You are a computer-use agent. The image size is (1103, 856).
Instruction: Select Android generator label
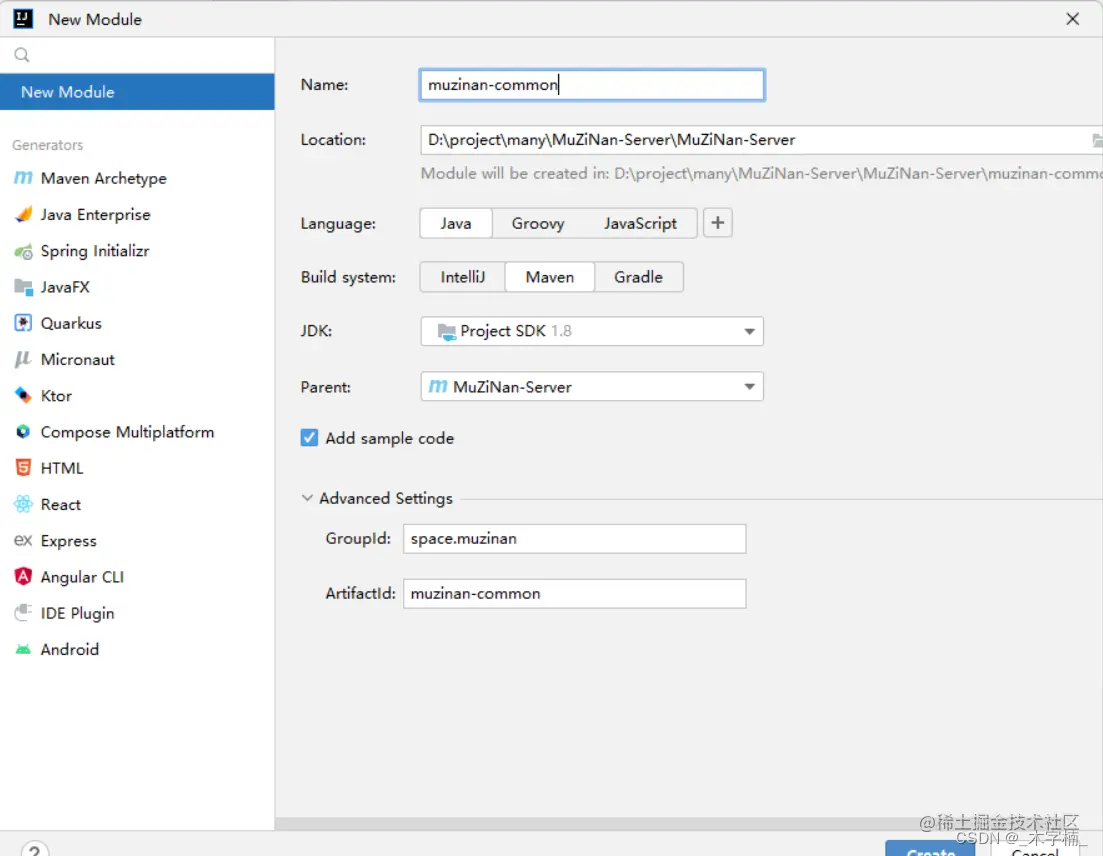point(70,649)
